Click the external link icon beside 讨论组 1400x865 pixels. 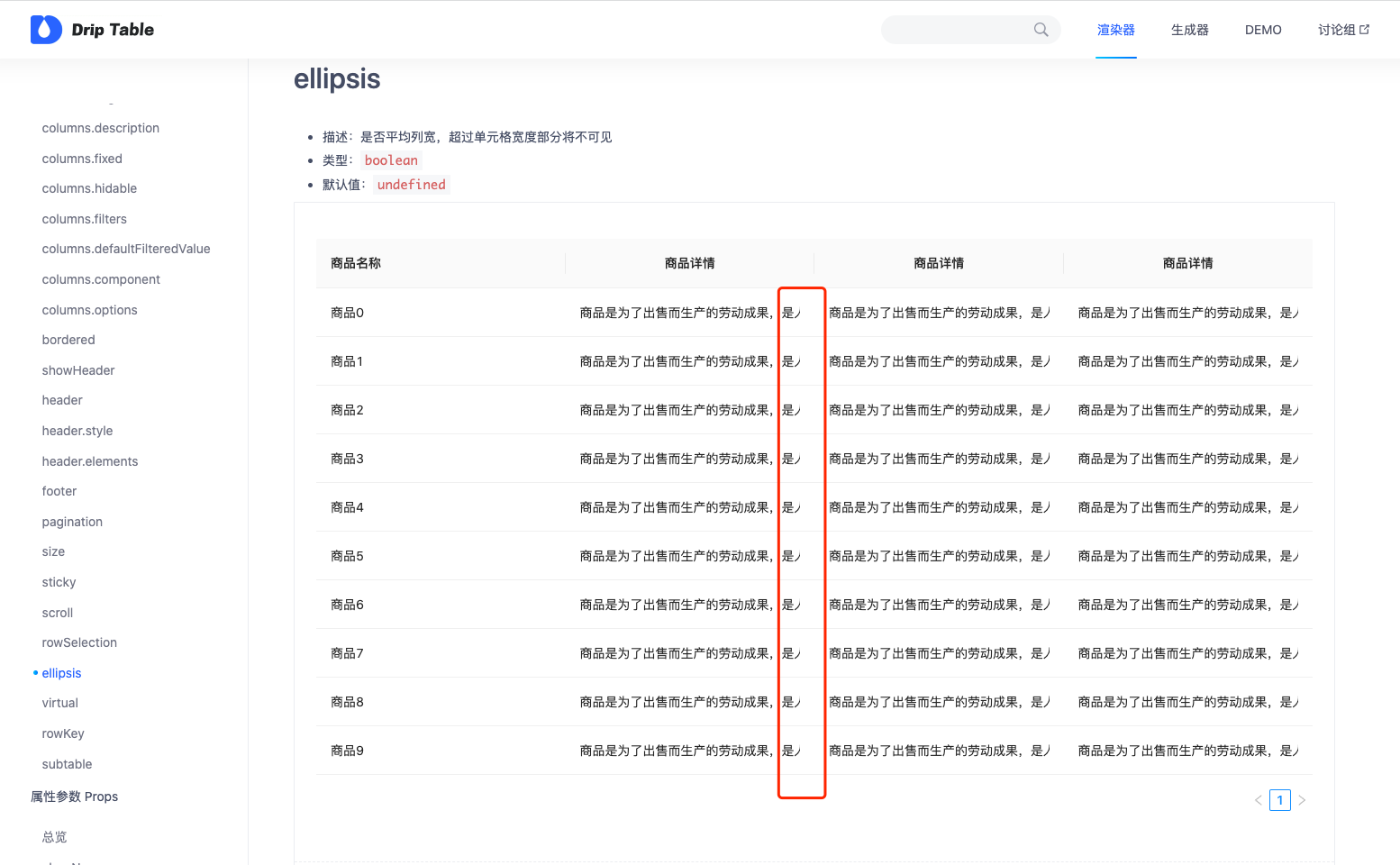[x=1364, y=30]
